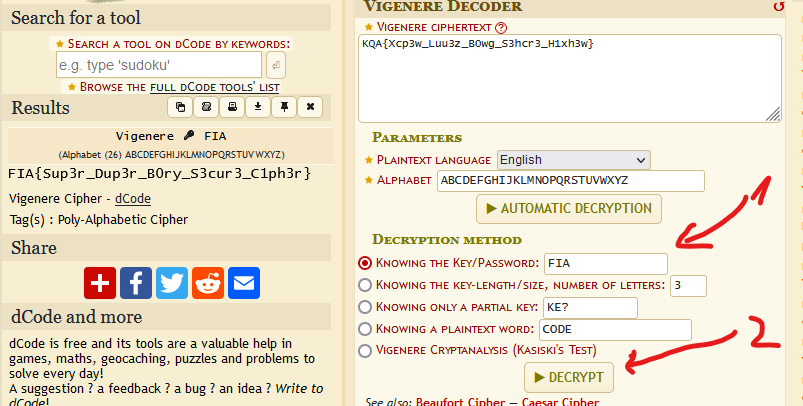Submit tool search with the enter-arrow button
The image size is (803, 406).
coord(276,65)
